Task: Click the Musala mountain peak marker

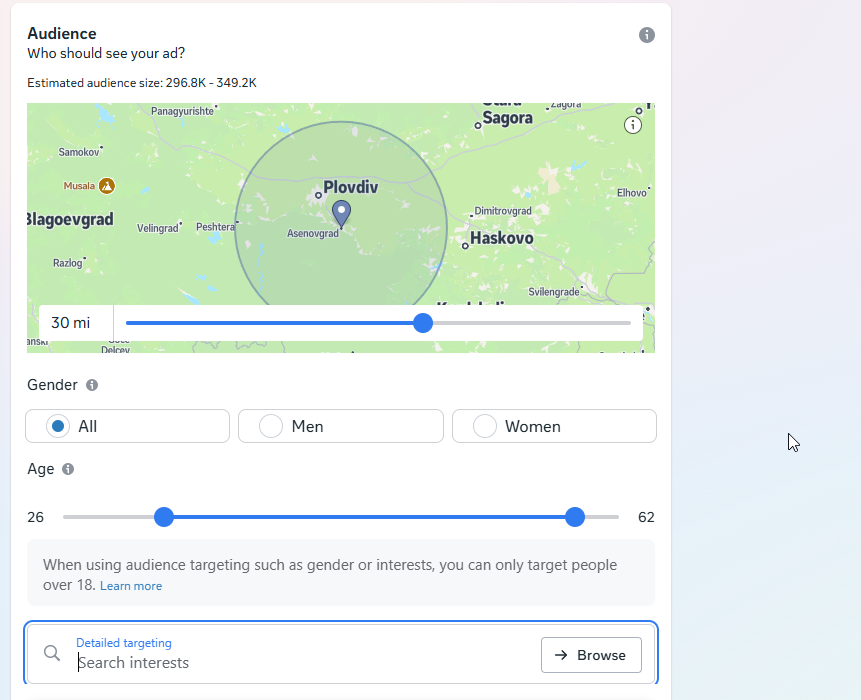Action: click(107, 186)
